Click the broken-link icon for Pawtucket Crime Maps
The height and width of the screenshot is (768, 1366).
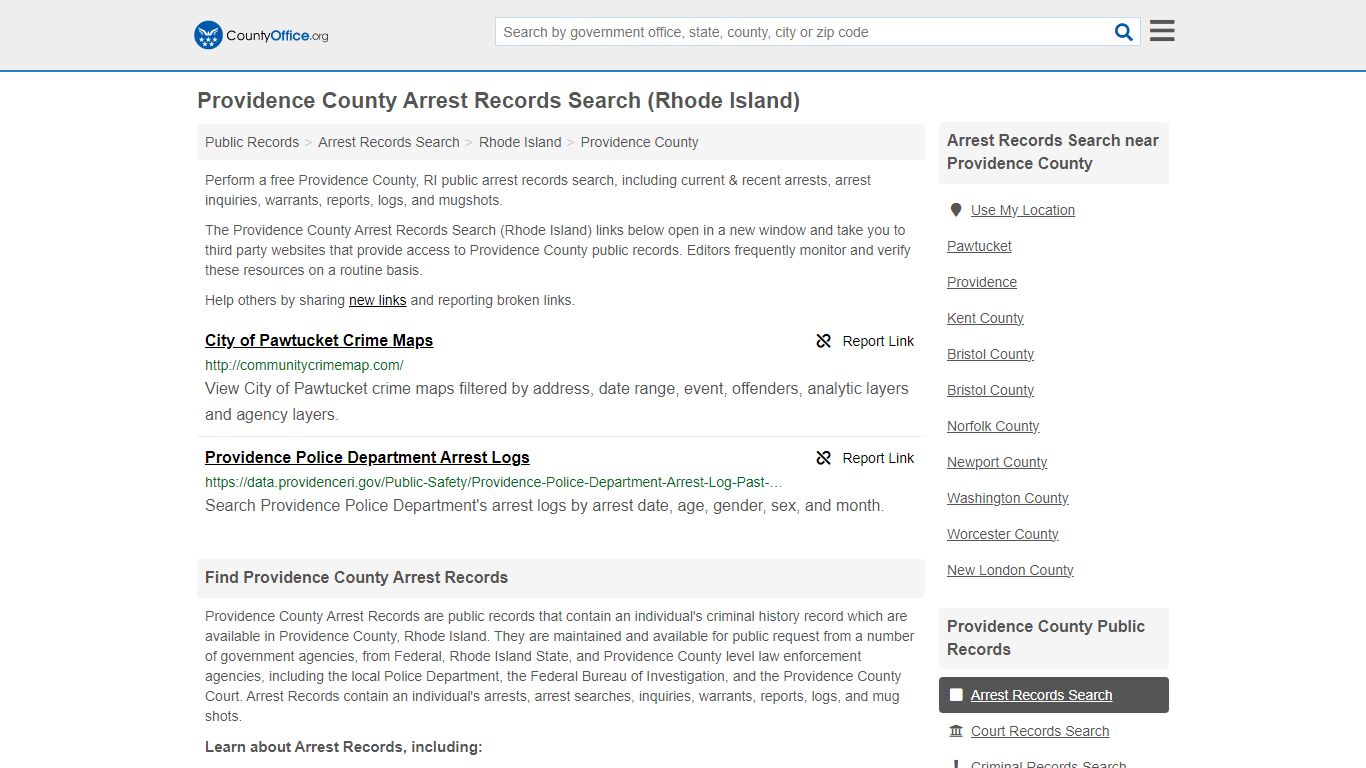(824, 341)
